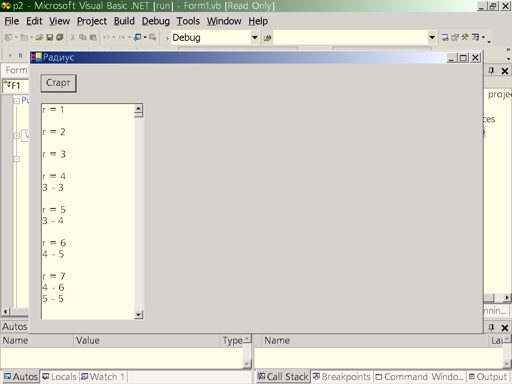Switch to the Call Stack tab
The height and width of the screenshot is (384, 512).
point(283,377)
